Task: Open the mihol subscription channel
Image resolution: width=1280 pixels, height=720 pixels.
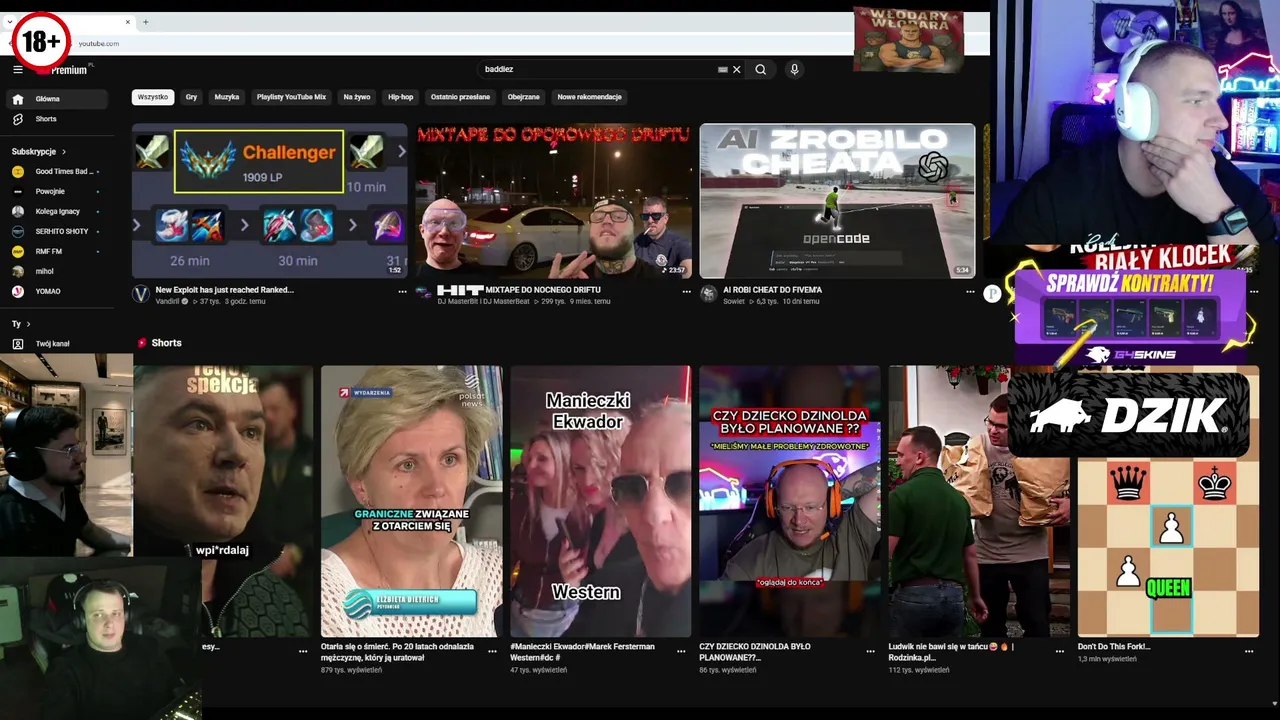Action: pos(57,271)
